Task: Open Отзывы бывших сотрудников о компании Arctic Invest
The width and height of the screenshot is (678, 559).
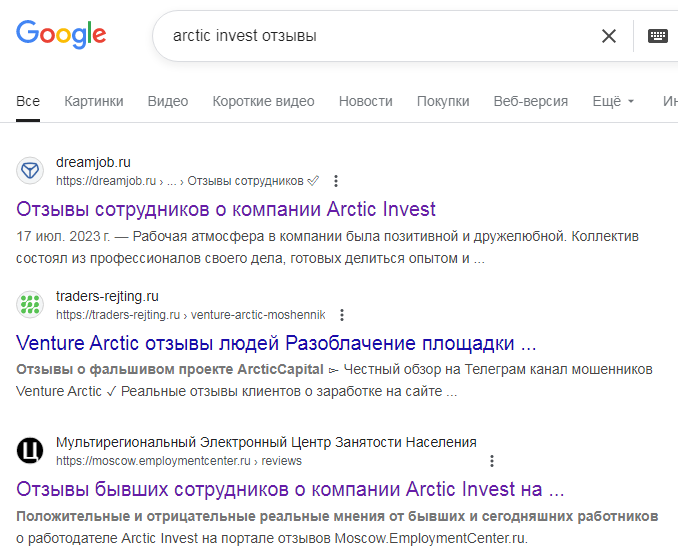Action: (290, 489)
